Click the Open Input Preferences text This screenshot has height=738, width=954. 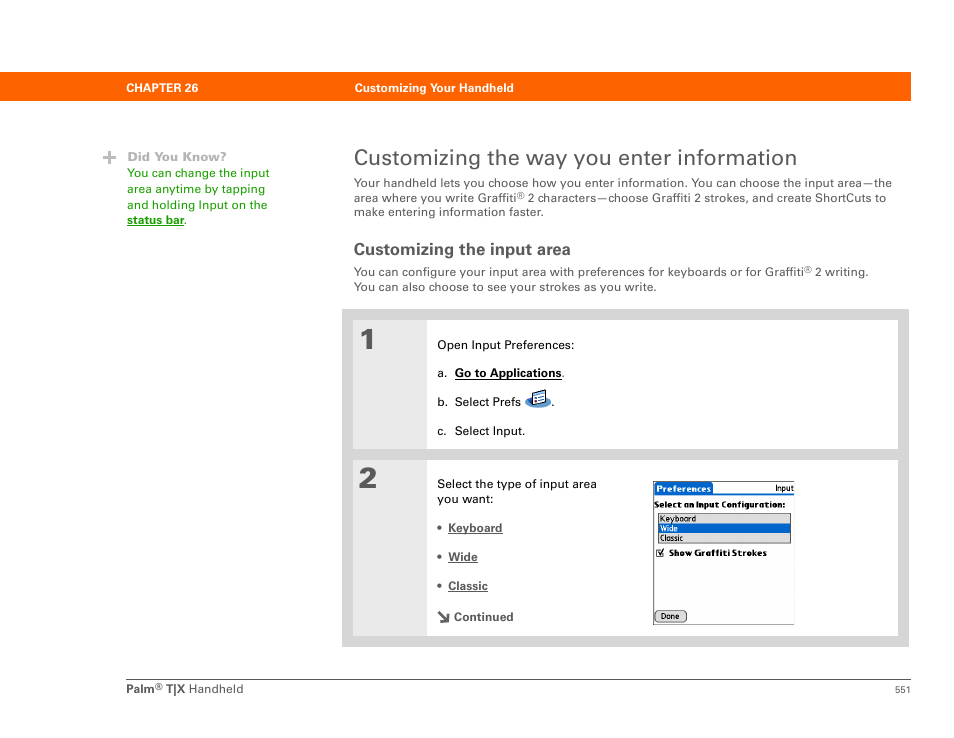pos(506,345)
